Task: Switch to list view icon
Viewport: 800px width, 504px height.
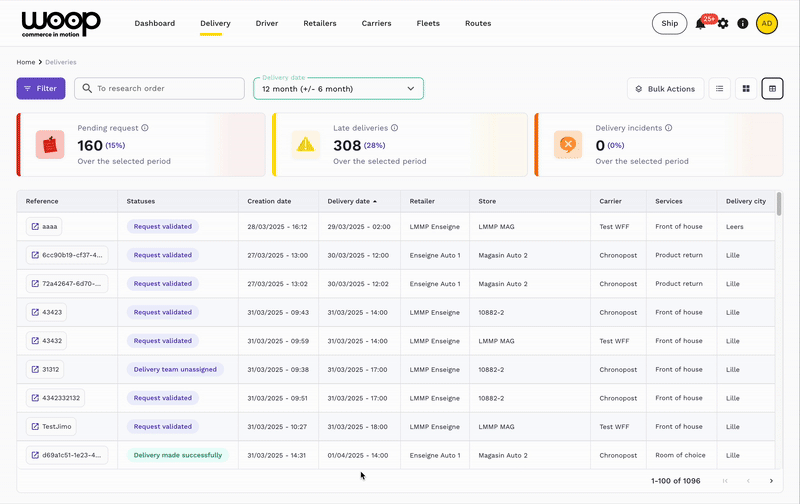Action: (719, 89)
